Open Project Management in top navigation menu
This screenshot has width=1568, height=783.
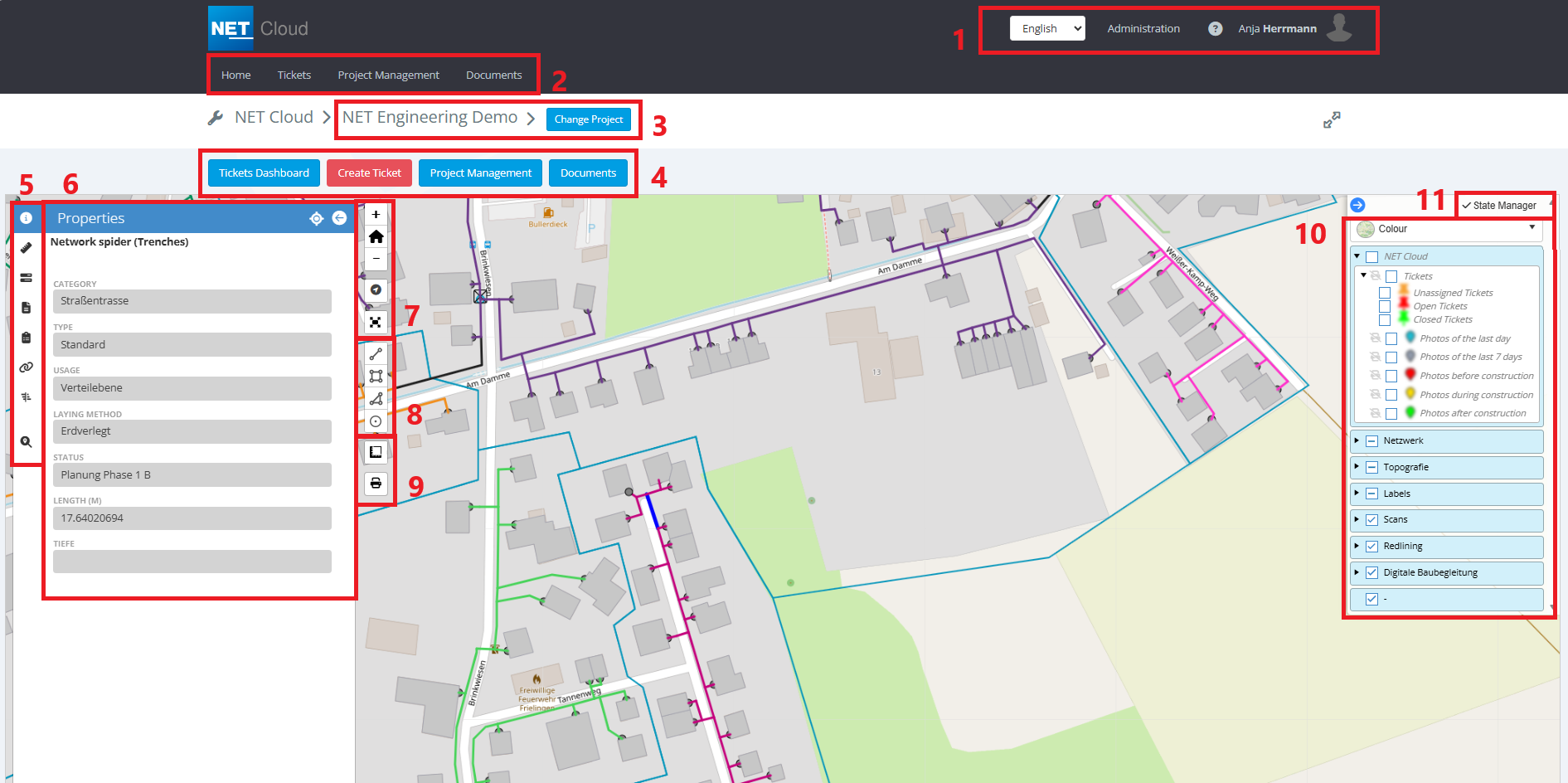(388, 75)
